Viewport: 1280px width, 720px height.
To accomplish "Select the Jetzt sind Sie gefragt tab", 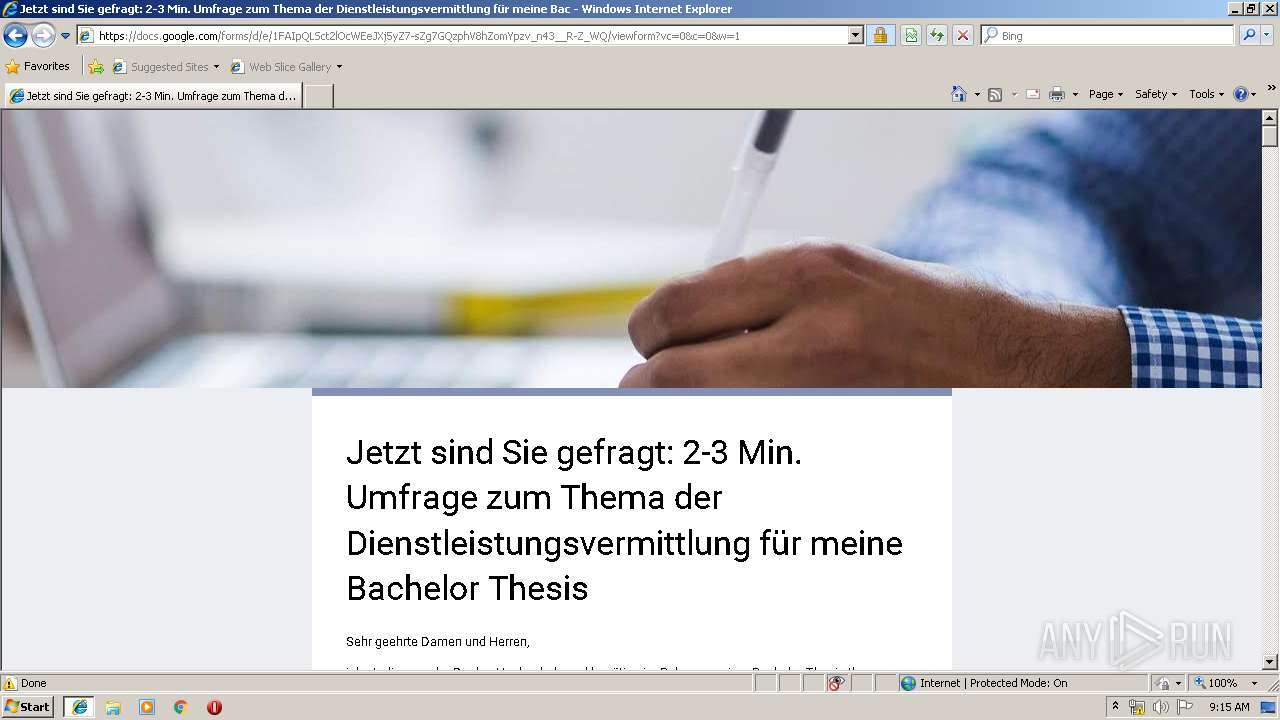I will coord(153,96).
